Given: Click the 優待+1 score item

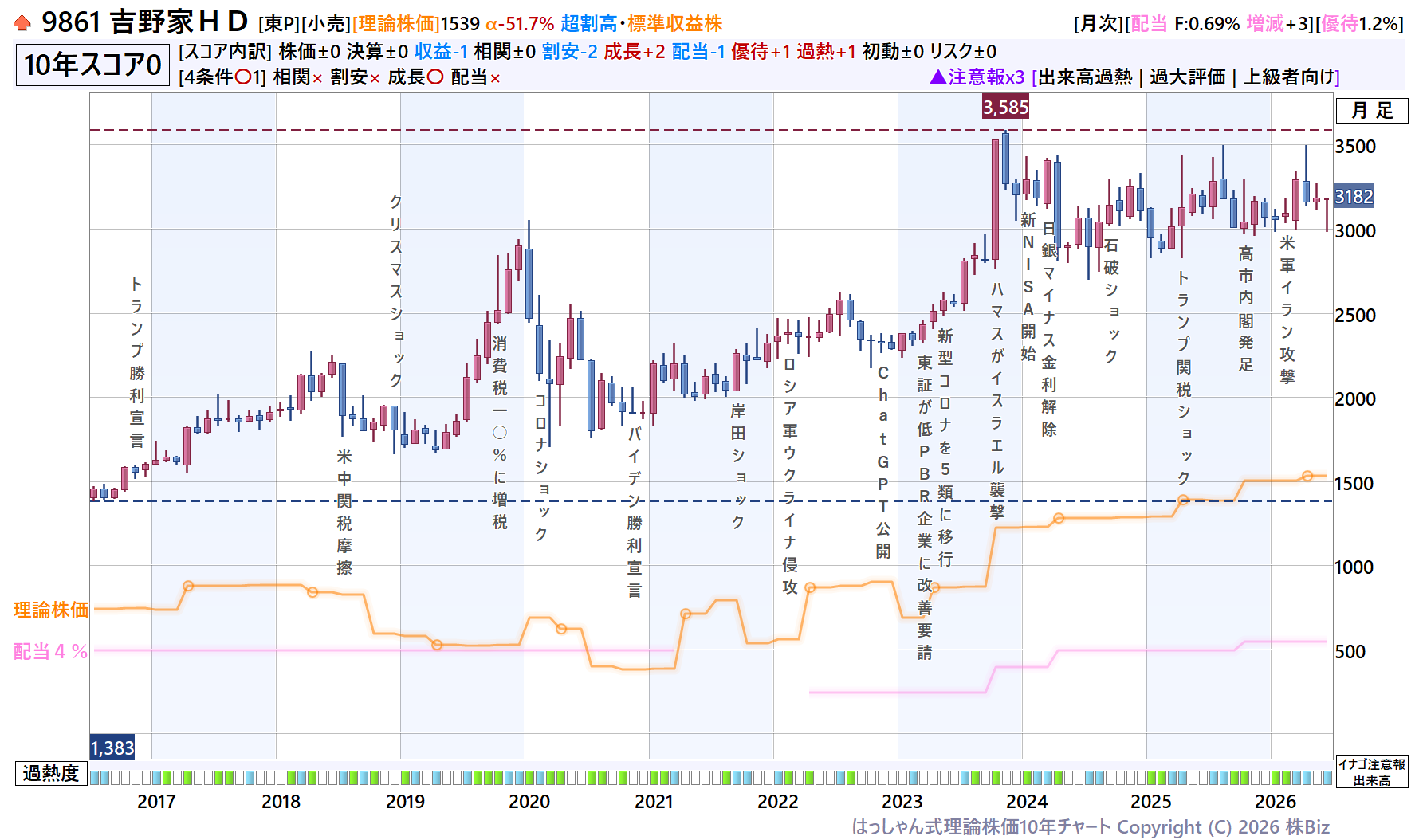Looking at the screenshot, I should click(761, 52).
